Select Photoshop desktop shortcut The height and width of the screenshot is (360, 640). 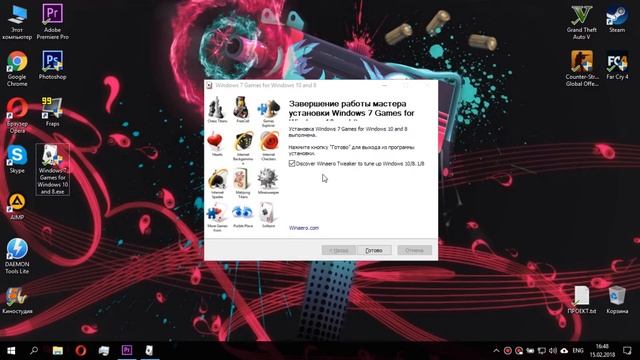53,65
